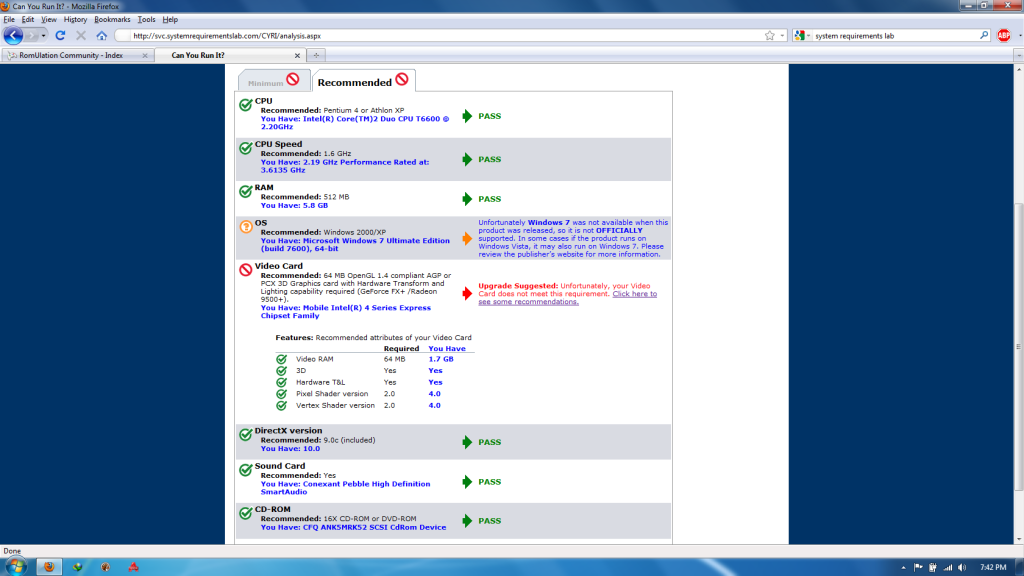This screenshot has width=1024, height=576.
Task: Go back with the Back arrow button
Action: point(12,36)
